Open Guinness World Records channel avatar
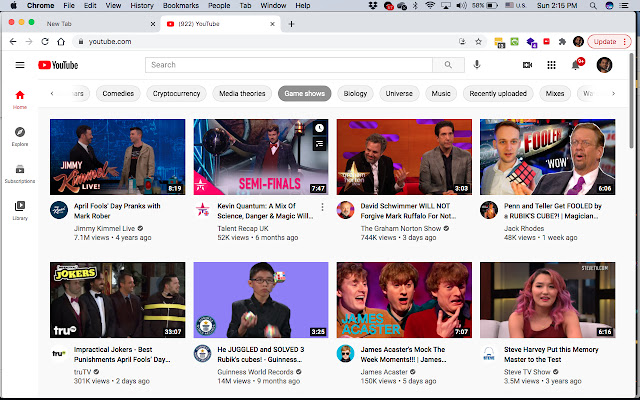Viewport: 640px width, 400px height. [x=202, y=353]
